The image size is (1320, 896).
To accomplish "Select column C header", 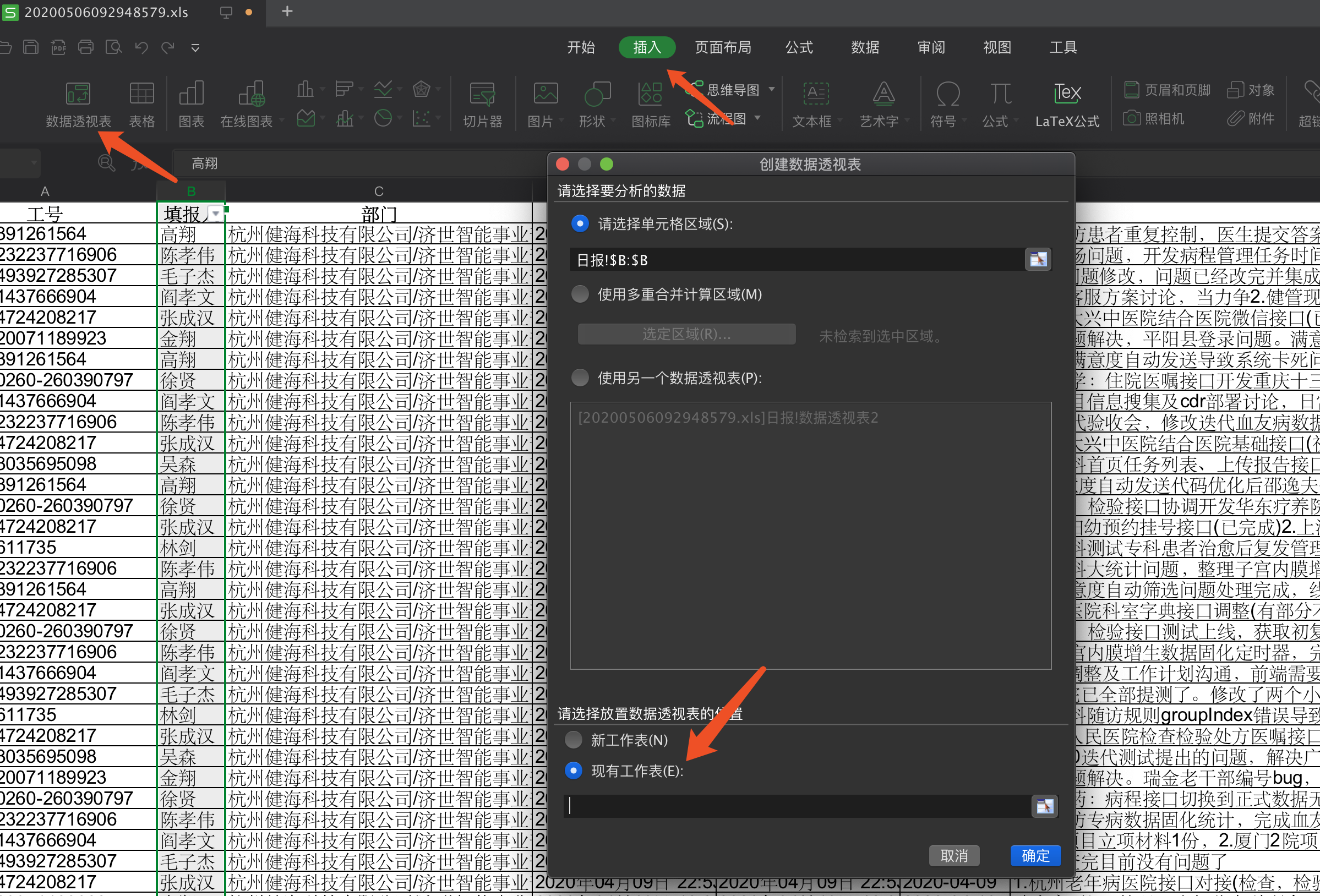I will coord(379,192).
